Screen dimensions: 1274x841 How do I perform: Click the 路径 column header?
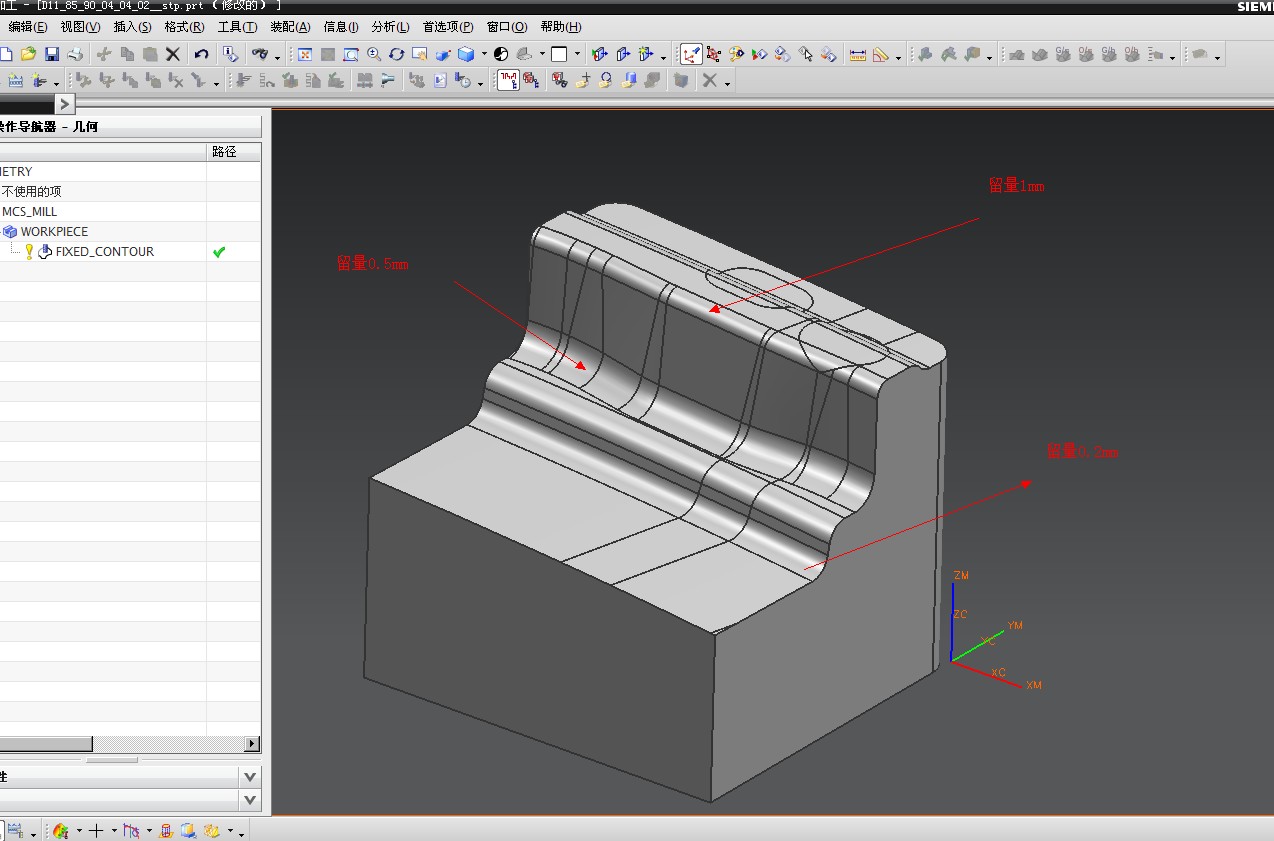tap(233, 152)
